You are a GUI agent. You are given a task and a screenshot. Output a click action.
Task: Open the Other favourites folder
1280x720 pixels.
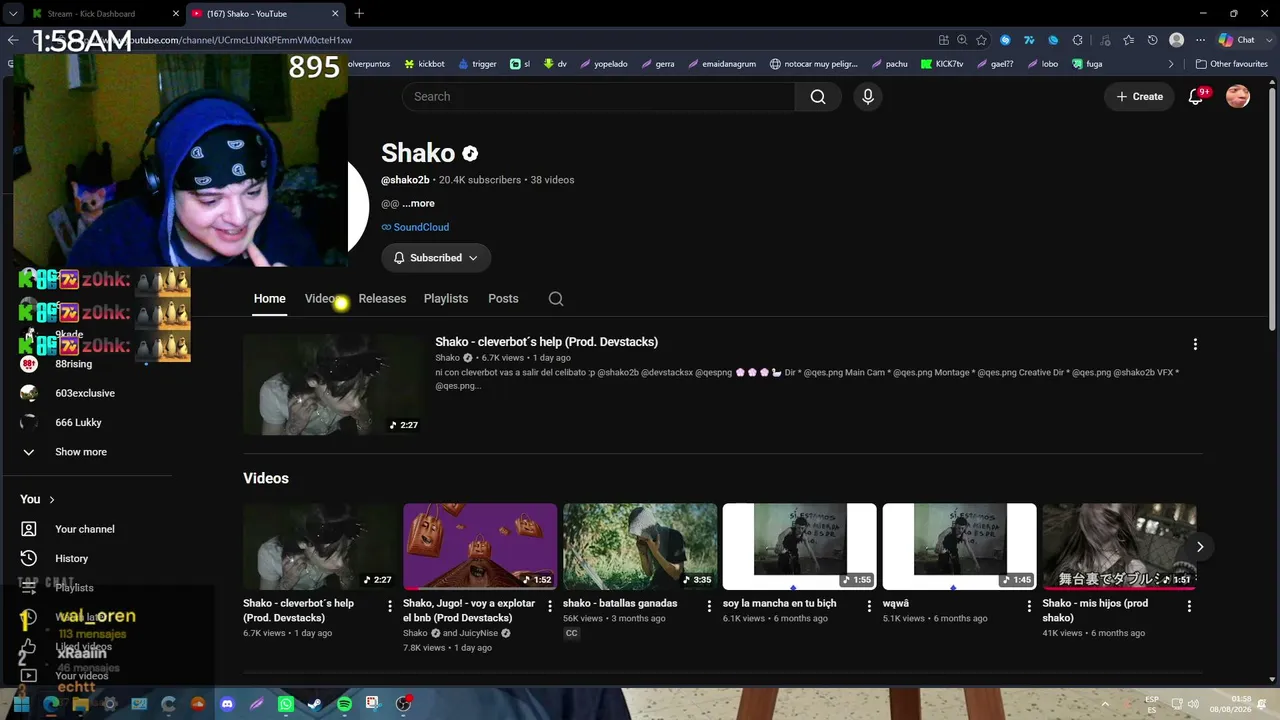[1231, 64]
